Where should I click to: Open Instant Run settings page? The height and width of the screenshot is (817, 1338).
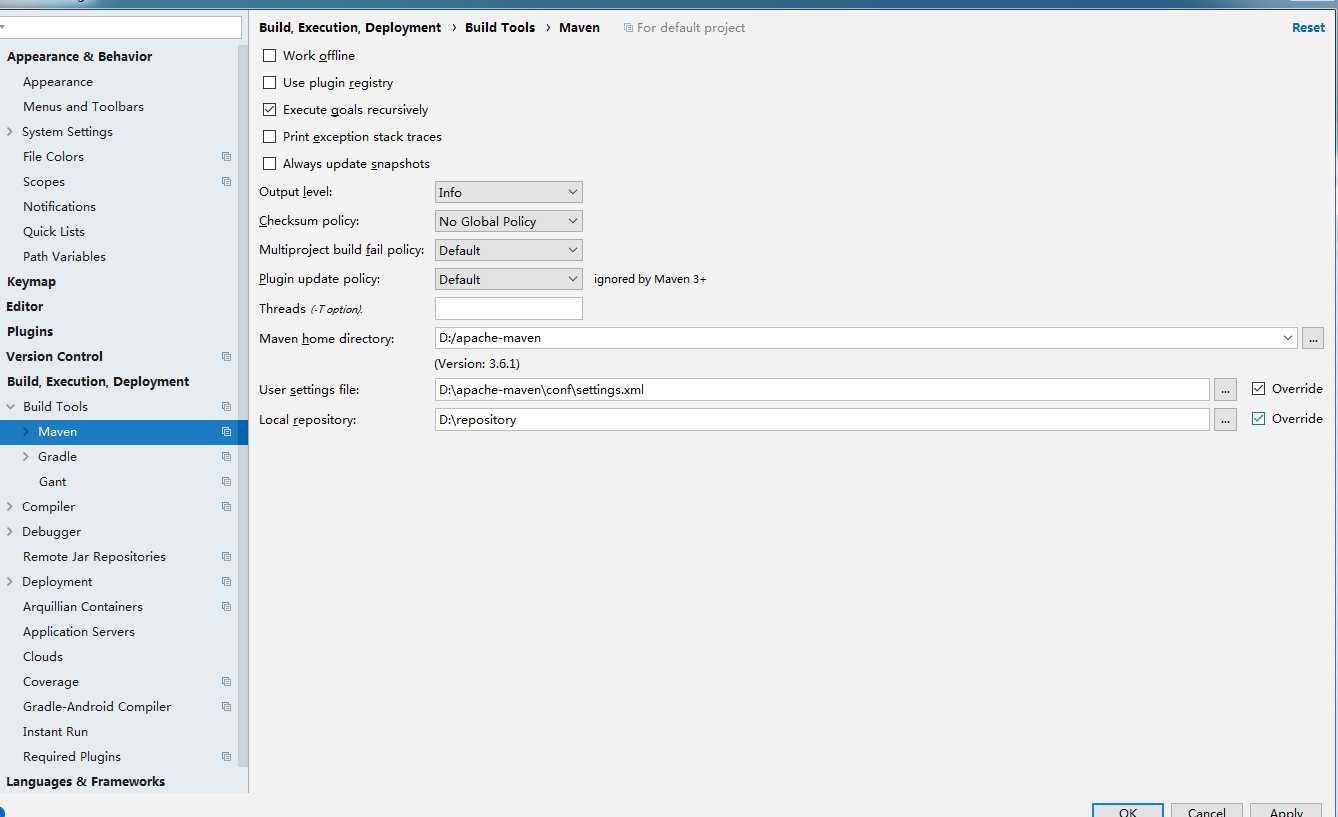coord(55,732)
